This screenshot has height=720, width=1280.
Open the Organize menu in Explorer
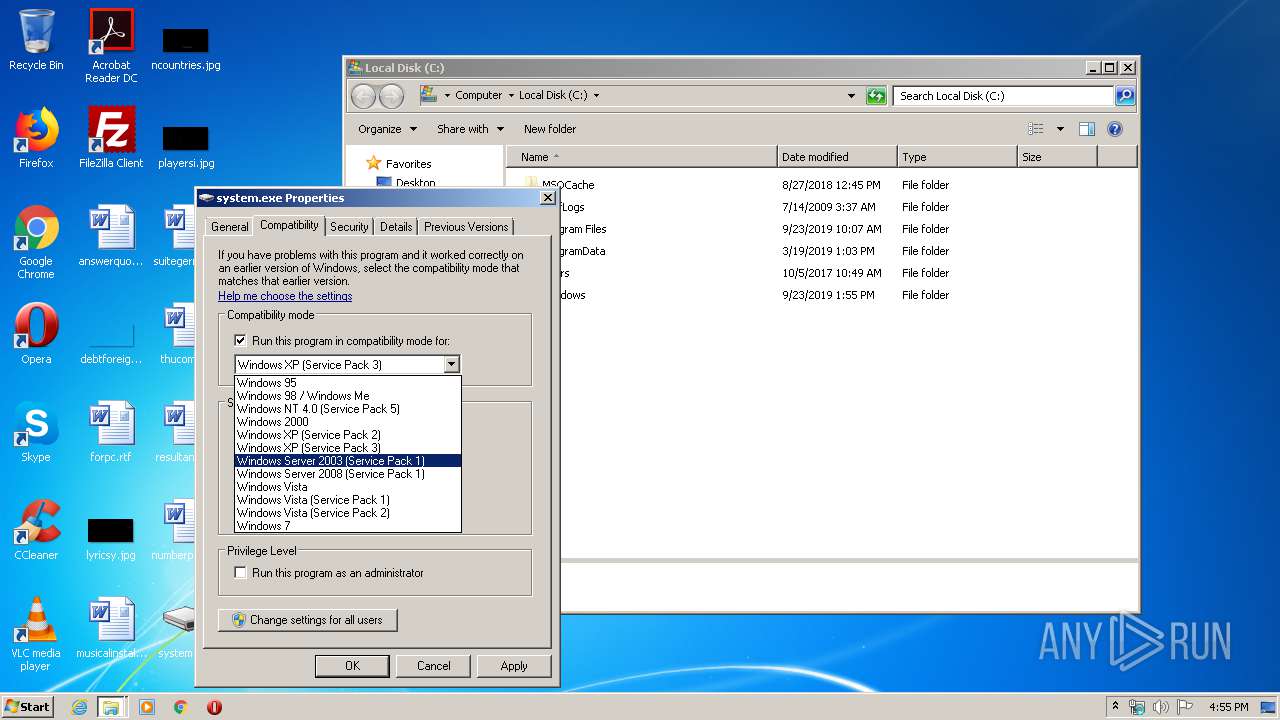[387, 129]
